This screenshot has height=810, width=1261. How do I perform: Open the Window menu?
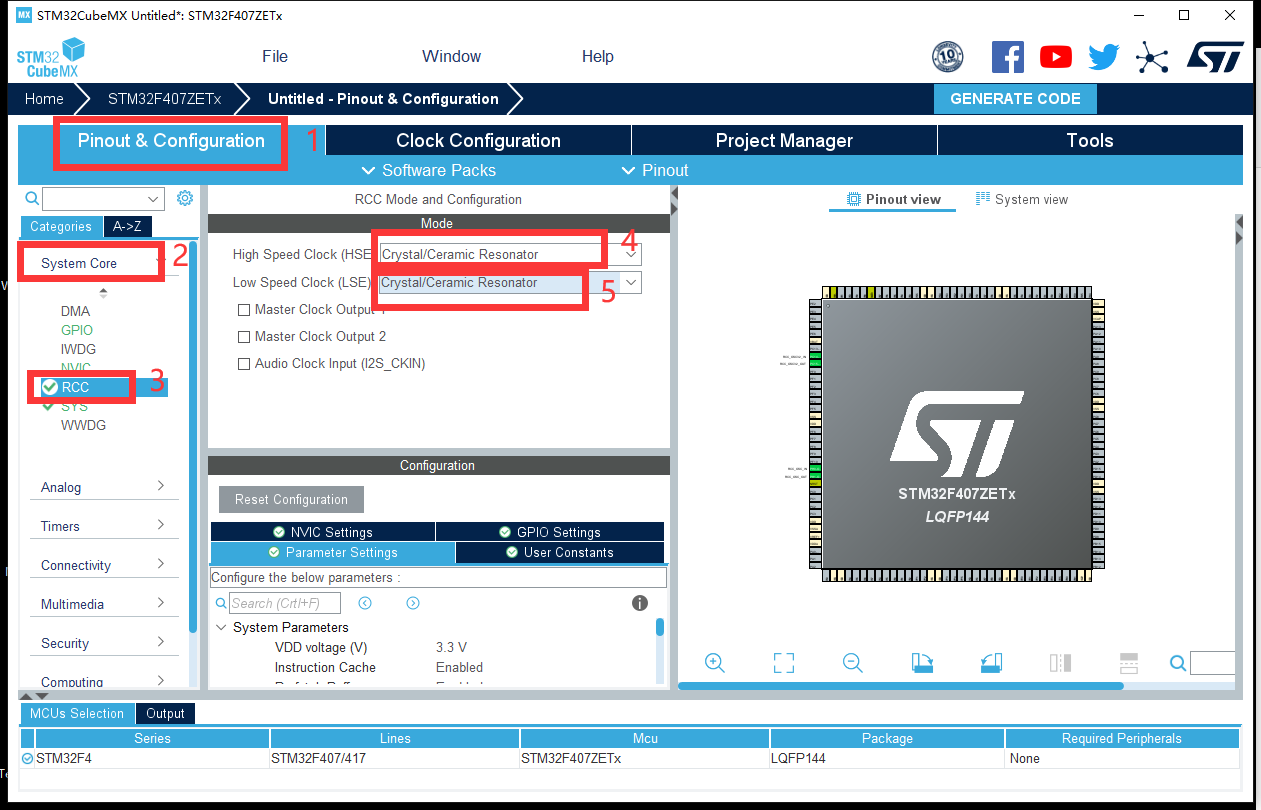point(451,57)
